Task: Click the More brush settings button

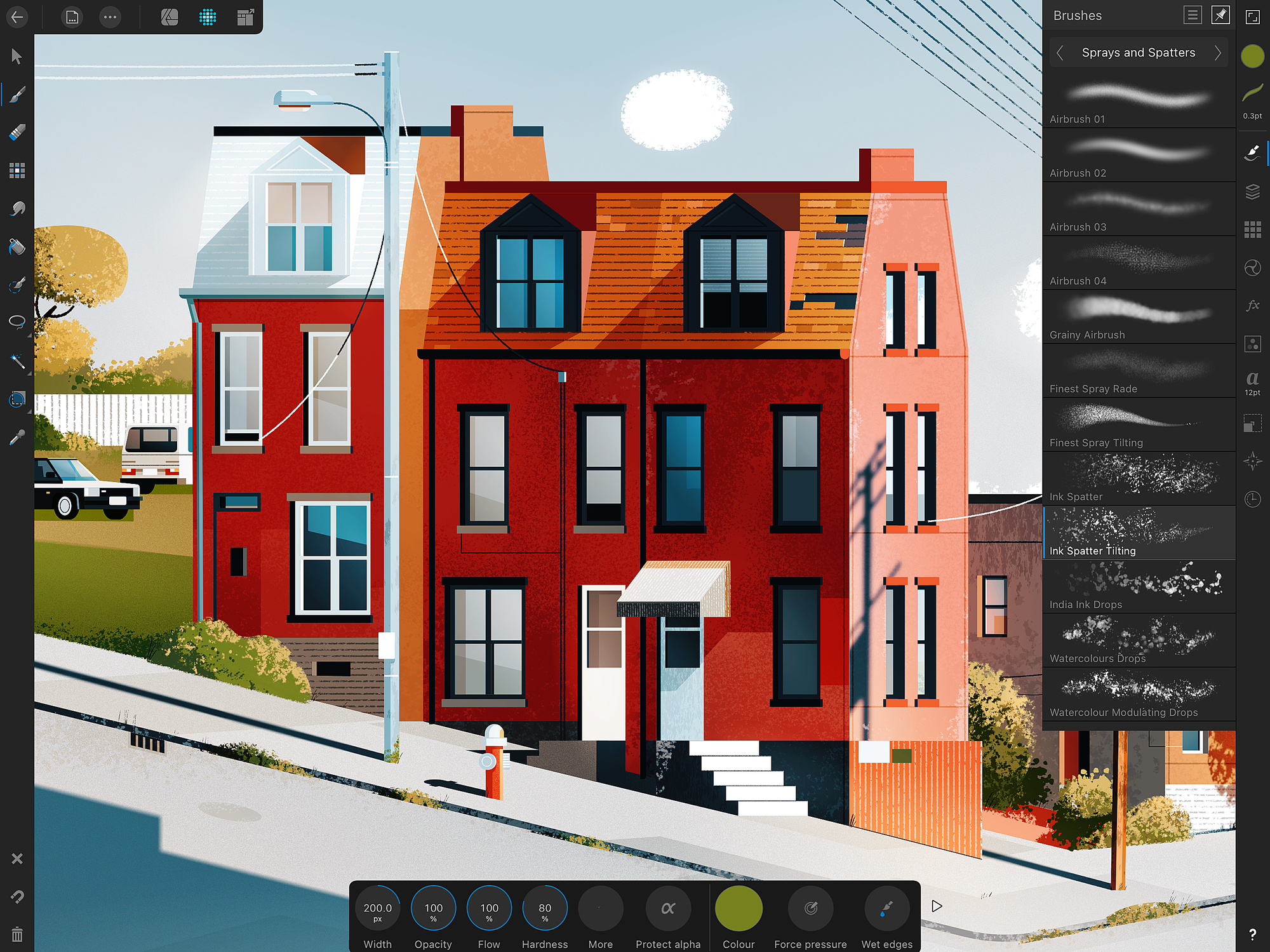Action: [x=600, y=909]
